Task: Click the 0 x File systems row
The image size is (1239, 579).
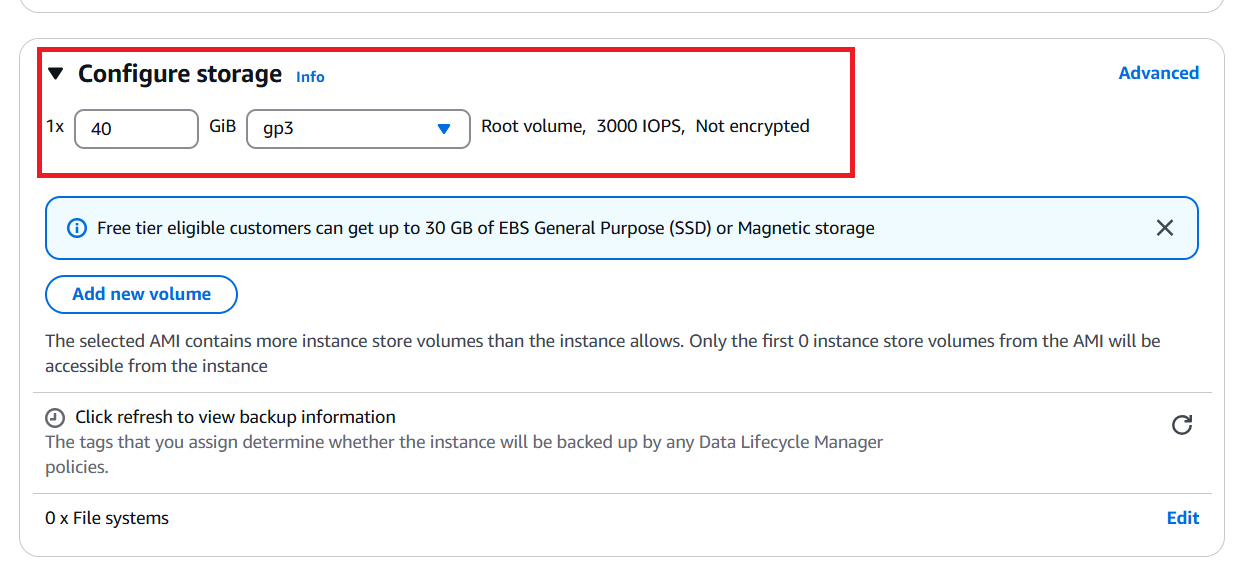Action: [107, 518]
